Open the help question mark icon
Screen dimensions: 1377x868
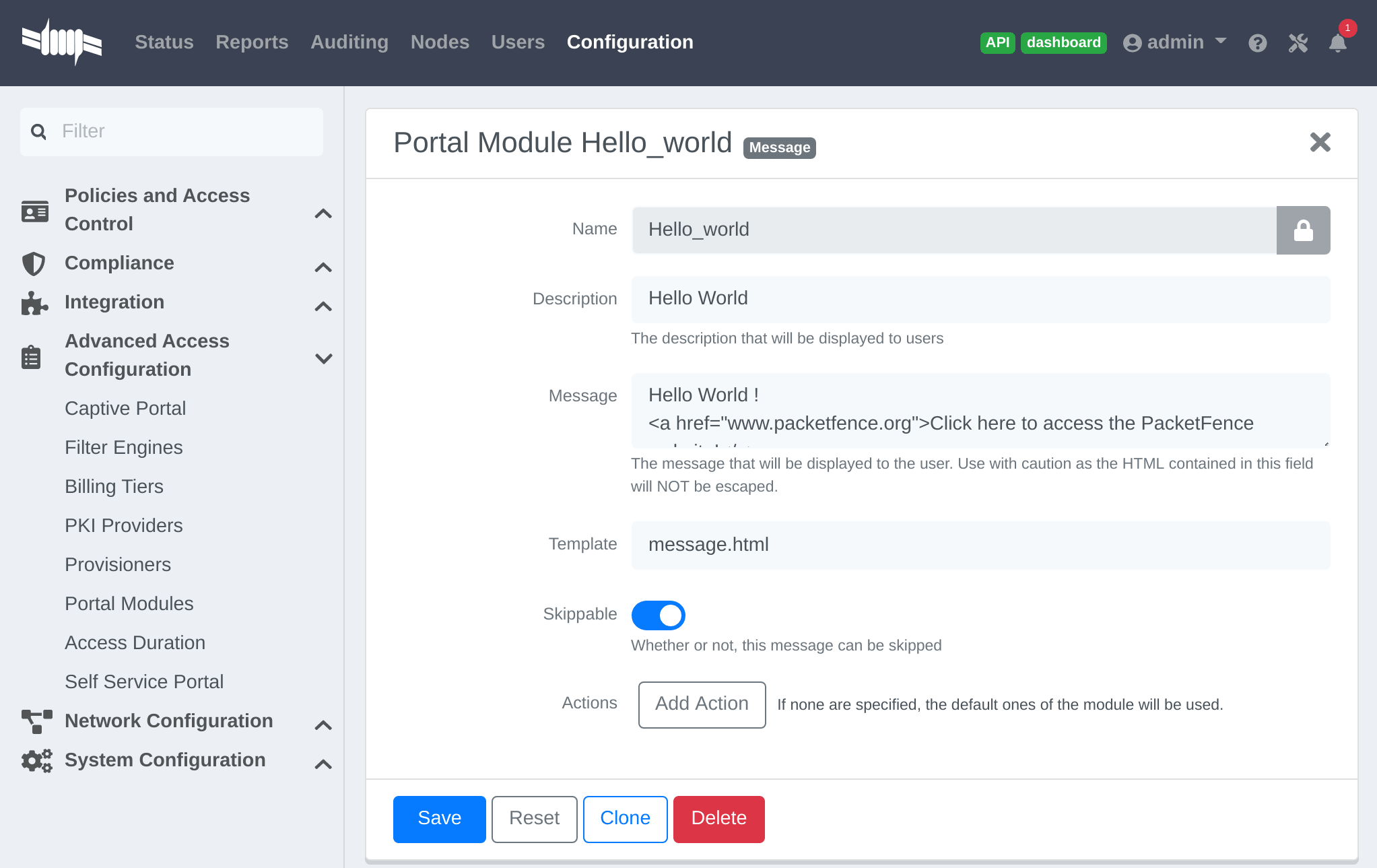point(1257,43)
